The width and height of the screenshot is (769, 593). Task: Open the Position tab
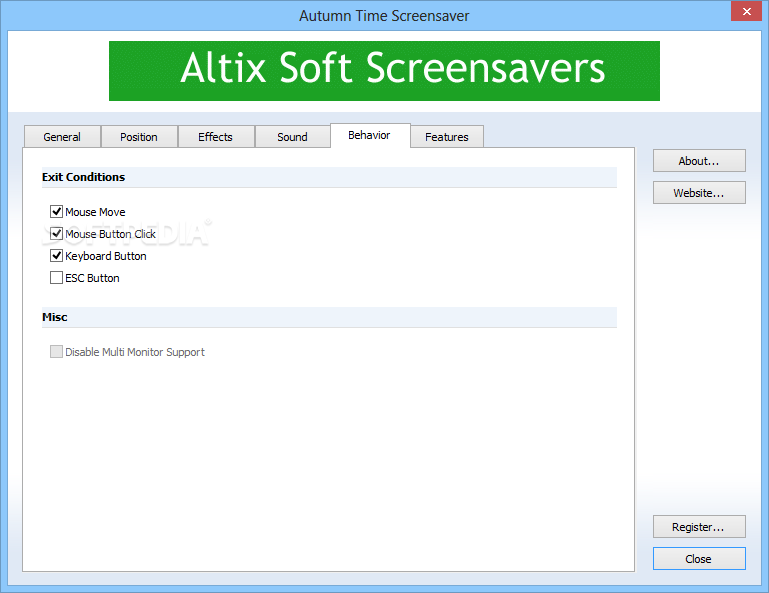coord(139,137)
